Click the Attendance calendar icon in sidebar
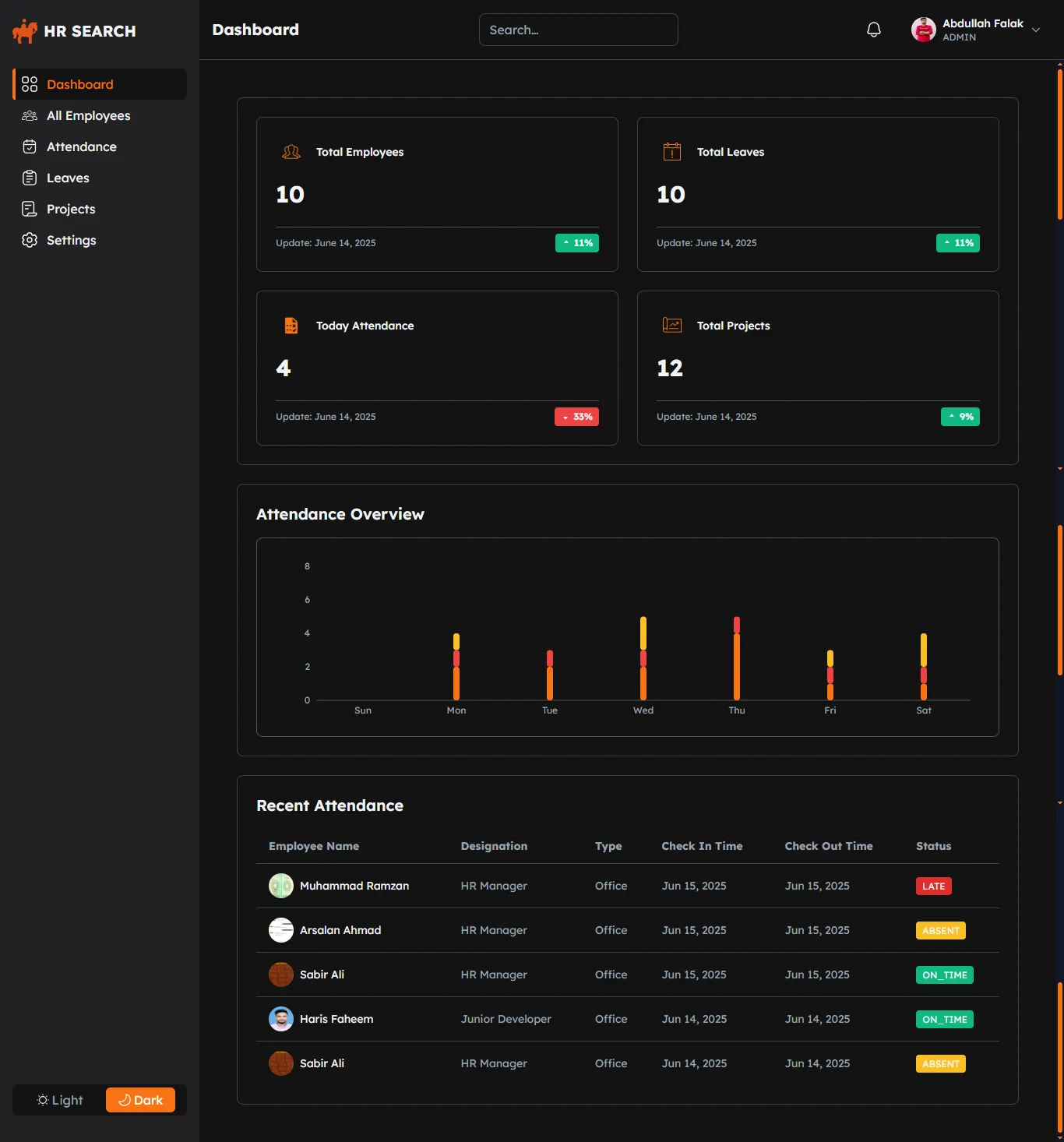Viewport: 1064px width, 1142px height. [x=29, y=146]
